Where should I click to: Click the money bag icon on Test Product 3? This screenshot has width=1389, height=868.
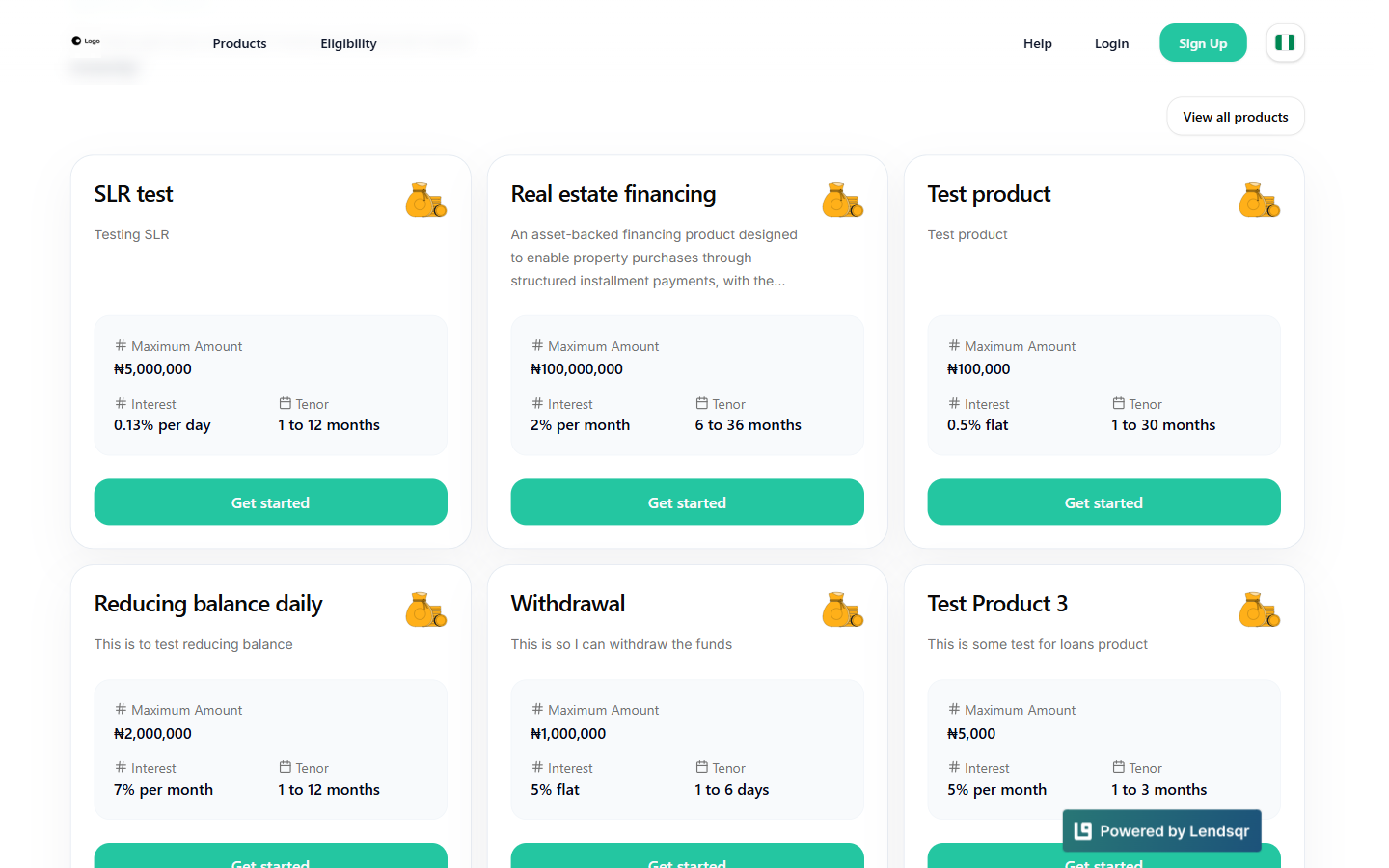click(x=1259, y=610)
